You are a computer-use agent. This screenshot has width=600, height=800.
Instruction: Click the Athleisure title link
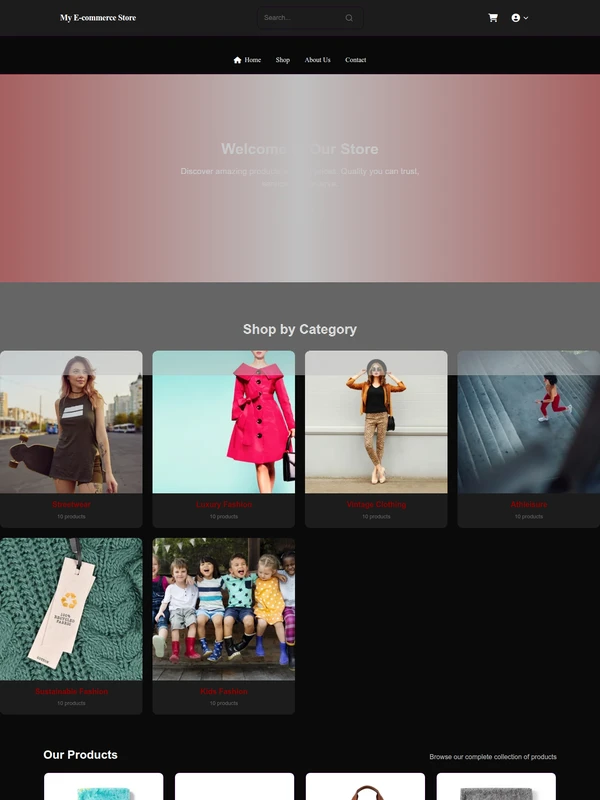click(529, 505)
